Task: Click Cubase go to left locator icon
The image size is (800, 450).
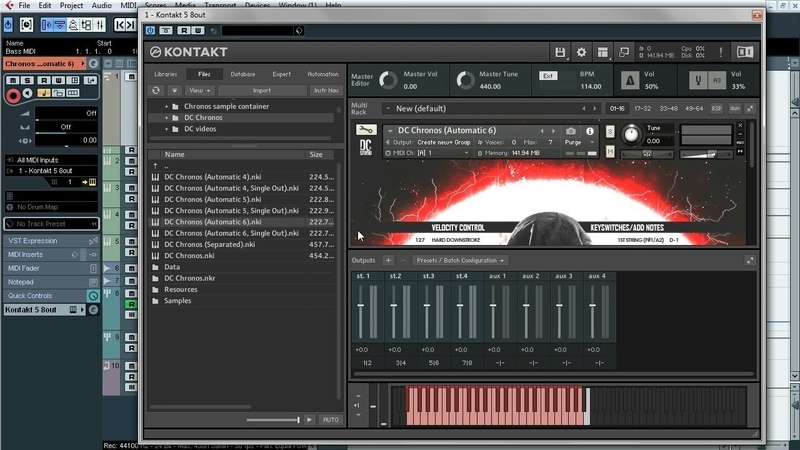Action: [x=120, y=24]
